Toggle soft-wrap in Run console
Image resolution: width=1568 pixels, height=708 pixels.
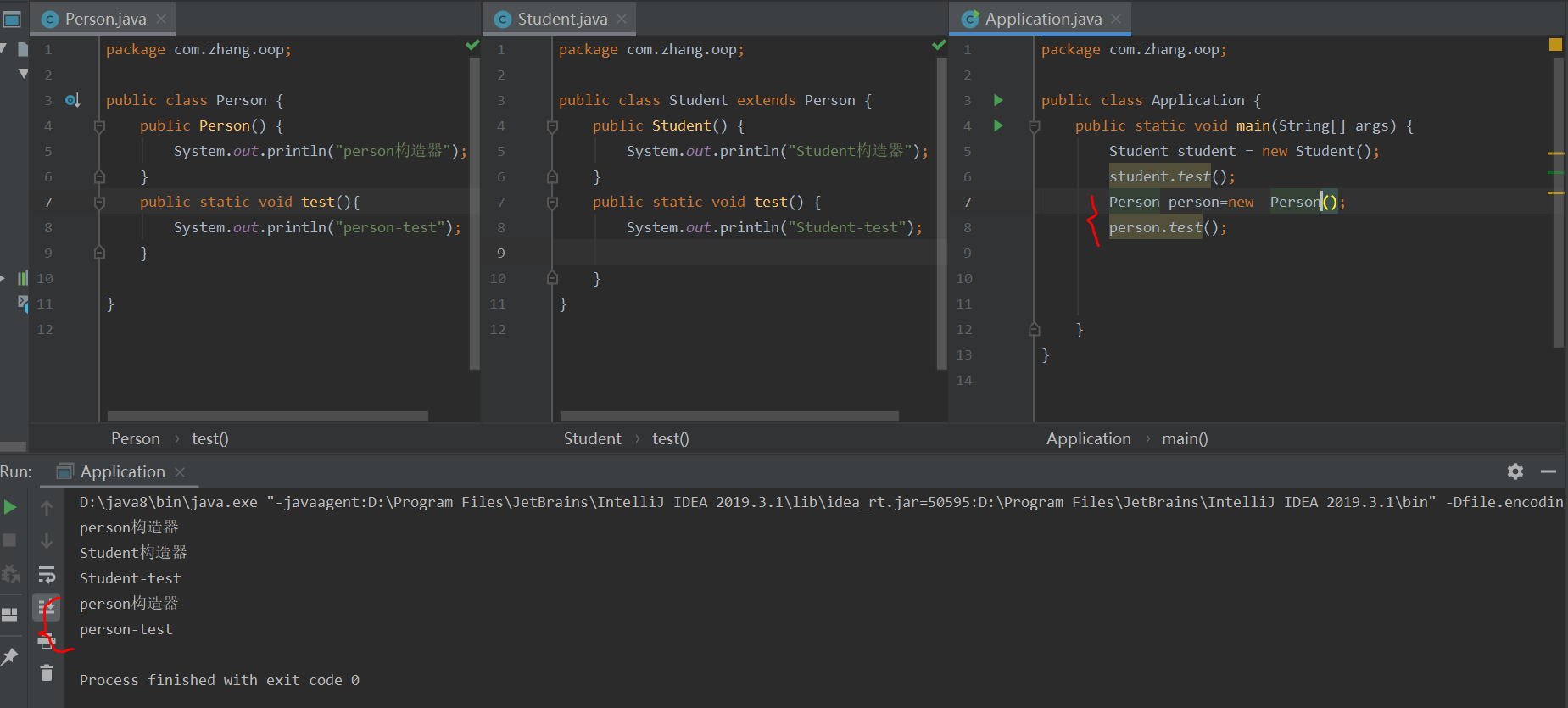[47, 575]
